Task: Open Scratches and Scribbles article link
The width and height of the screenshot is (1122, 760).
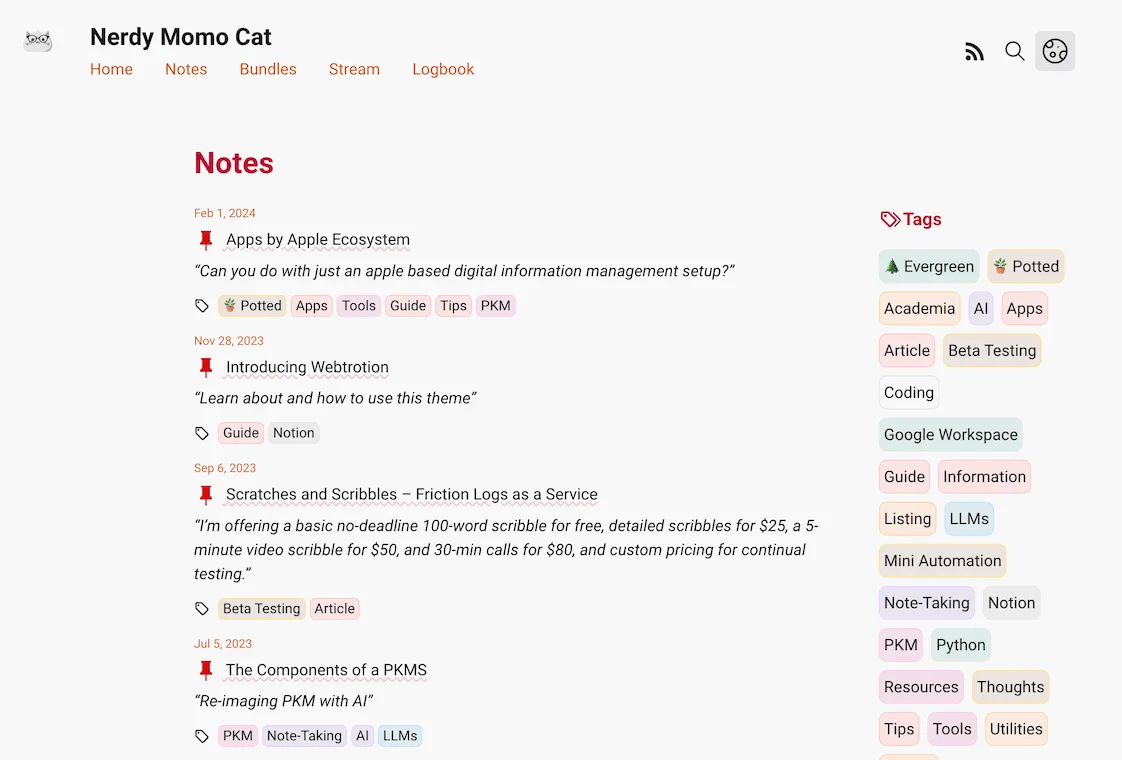Action: click(x=411, y=494)
